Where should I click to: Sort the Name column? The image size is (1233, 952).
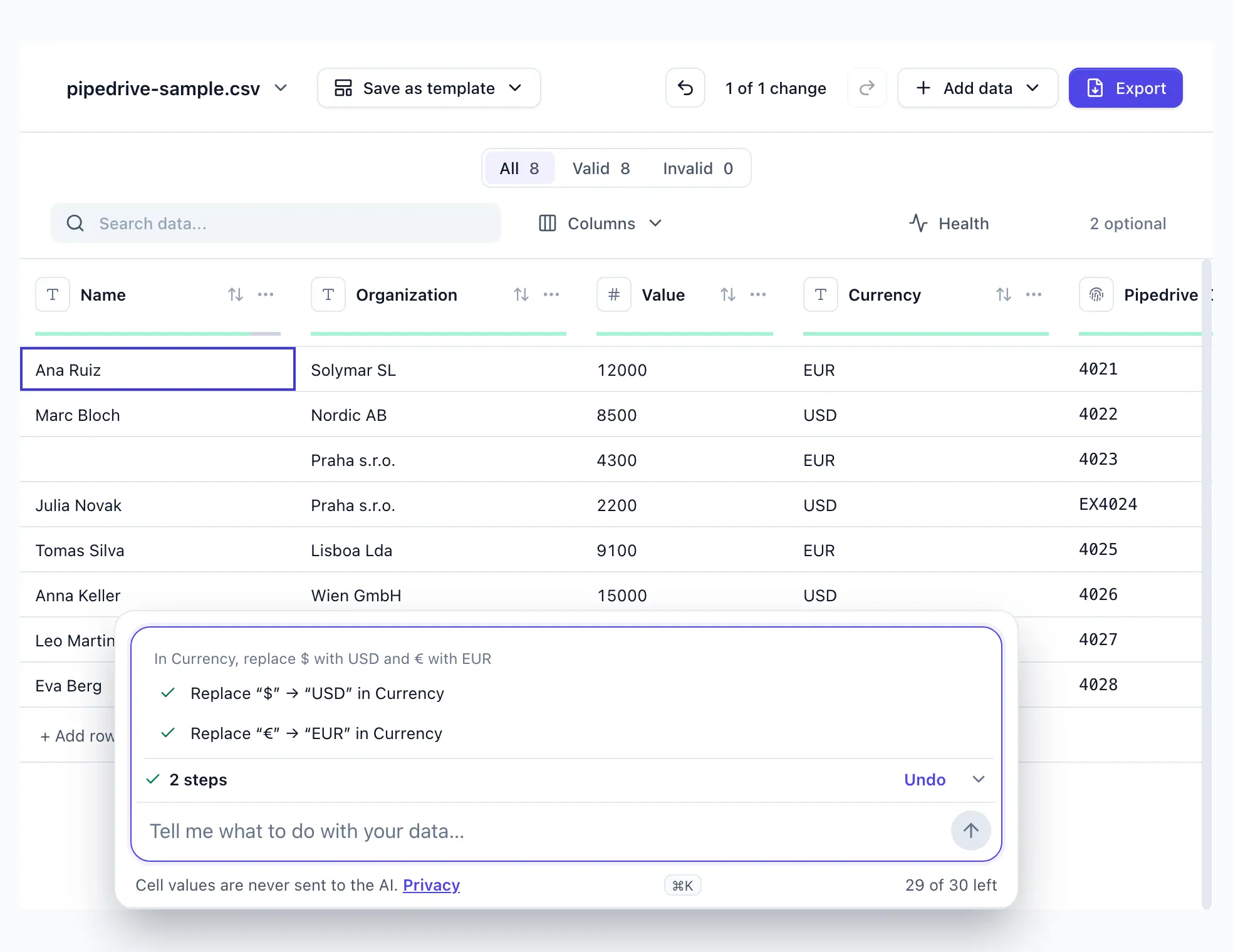[x=236, y=294]
